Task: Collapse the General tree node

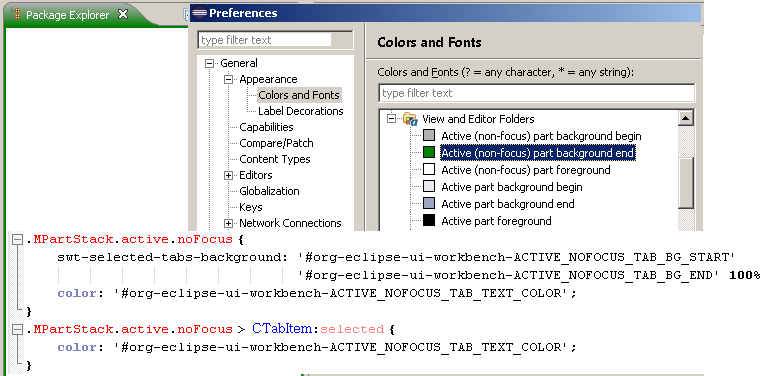Action: pos(209,63)
